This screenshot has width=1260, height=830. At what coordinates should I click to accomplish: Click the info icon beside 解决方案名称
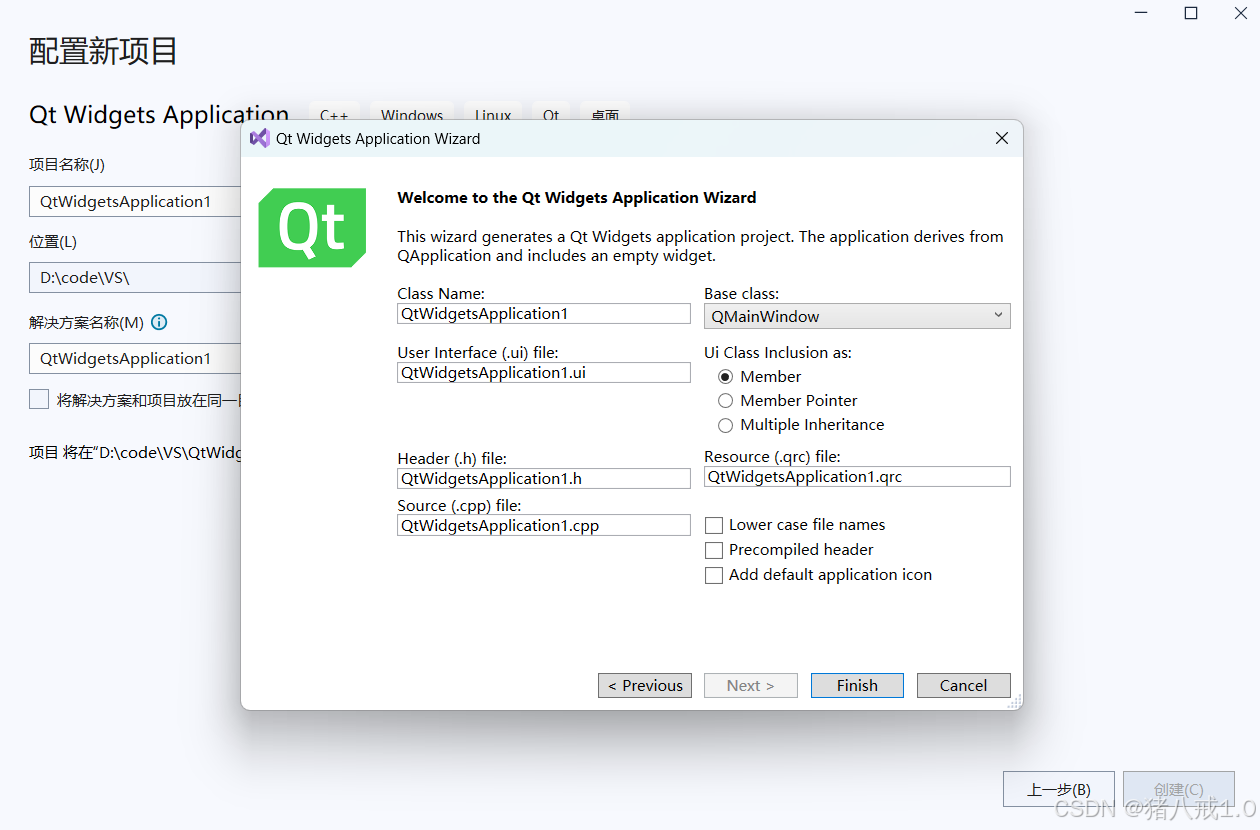(159, 322)
